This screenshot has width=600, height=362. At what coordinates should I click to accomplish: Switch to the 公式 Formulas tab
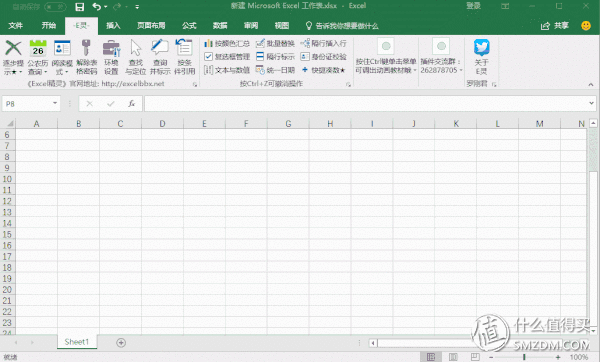(189, 26)
